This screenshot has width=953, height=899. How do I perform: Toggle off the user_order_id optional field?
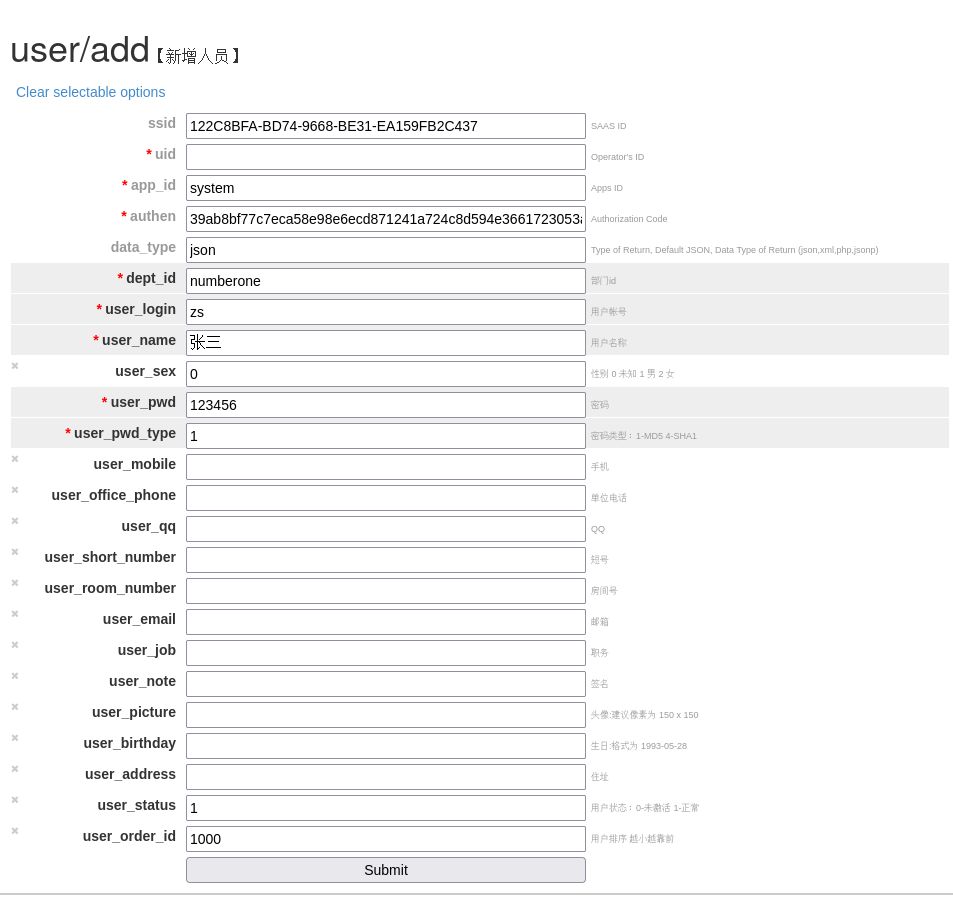pyautogui.click(x=14, y=830)
